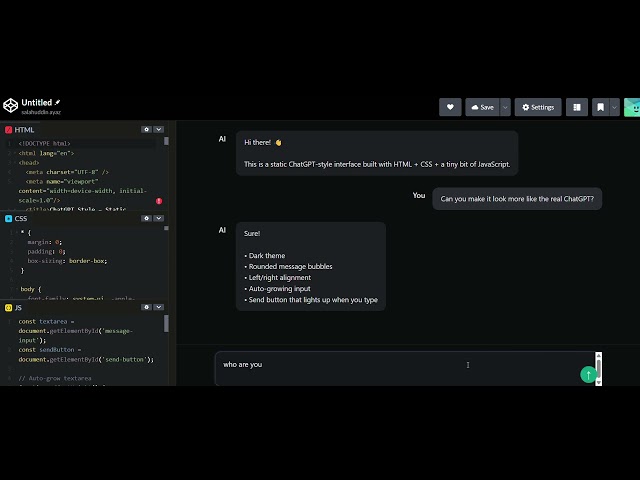Screen dimensions: 640x480
Task: Click the heart love button
Action: click(450, 107)
